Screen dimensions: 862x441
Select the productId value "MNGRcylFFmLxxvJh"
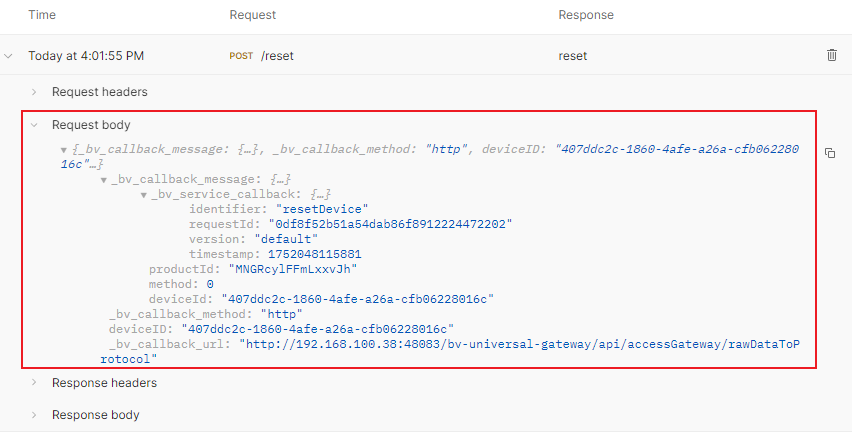[x=293, y=269]
